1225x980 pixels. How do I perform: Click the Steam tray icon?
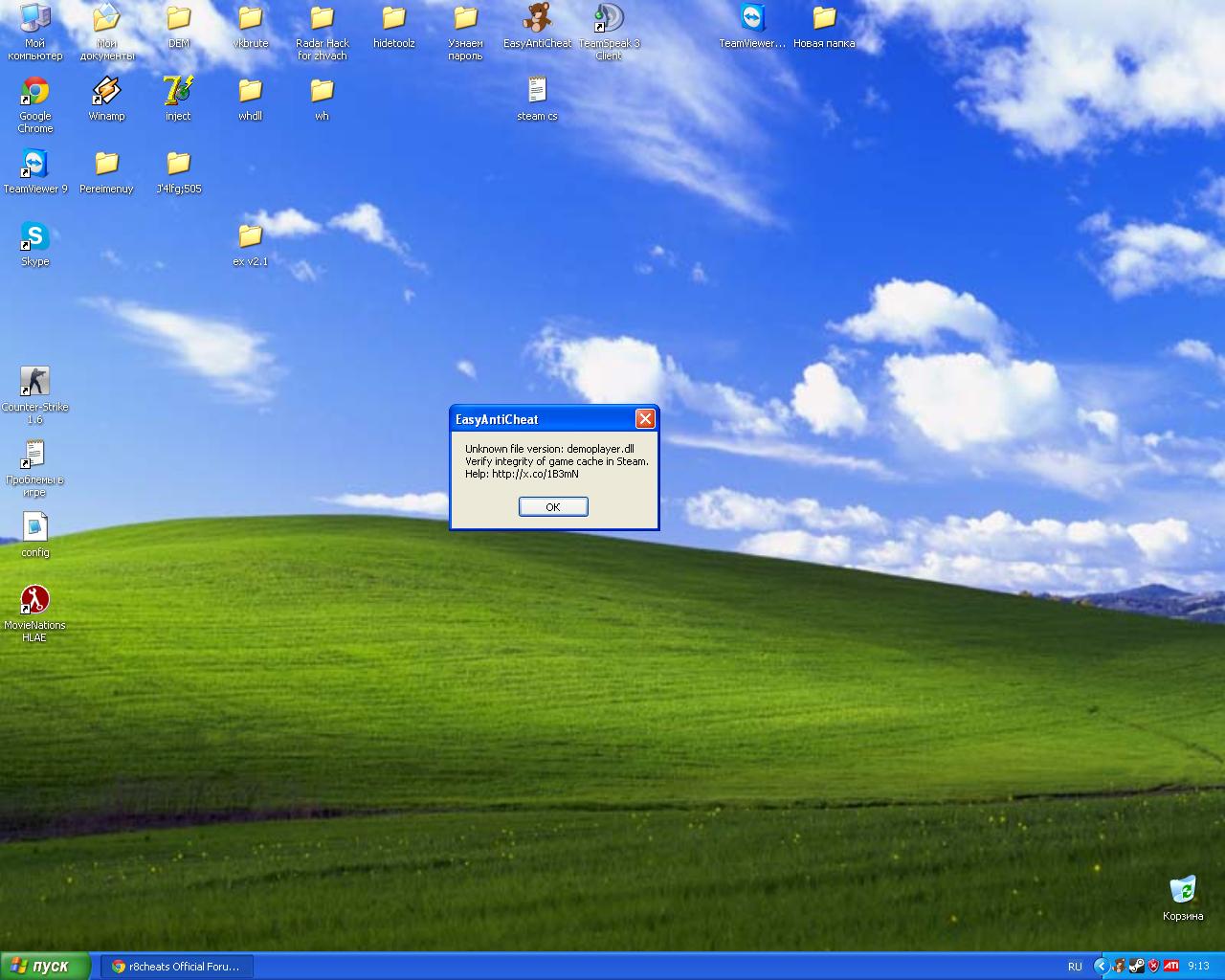pos(1136,967)
